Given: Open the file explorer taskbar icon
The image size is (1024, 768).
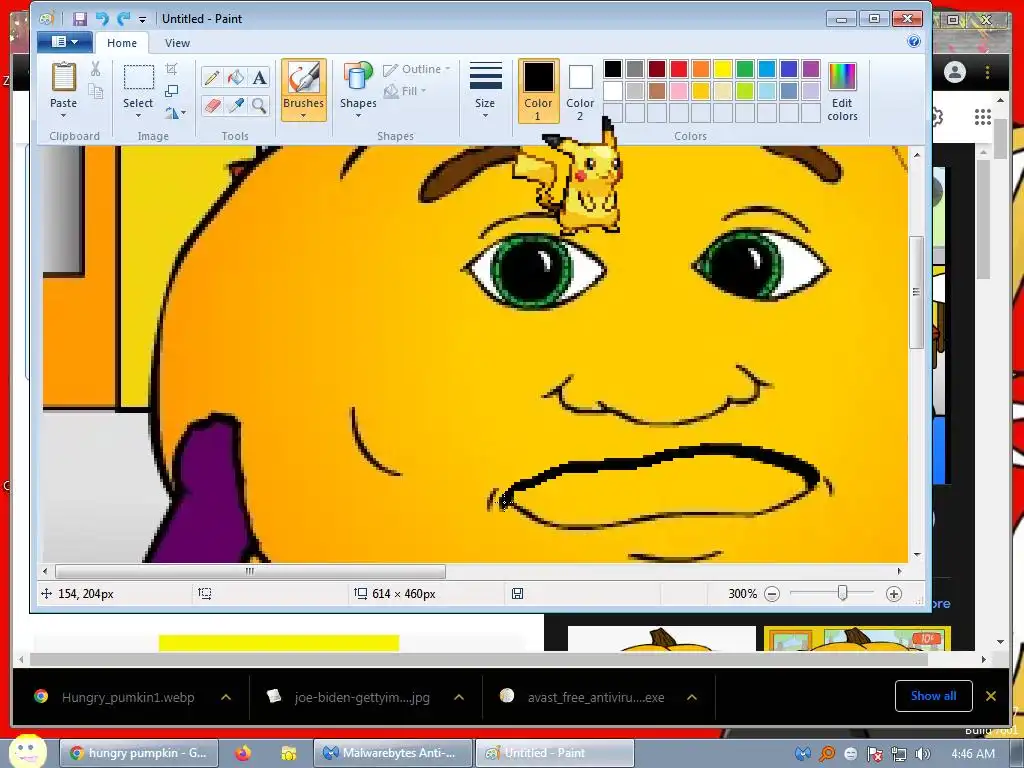Looking at the screenshot, I should click(288, 753).
